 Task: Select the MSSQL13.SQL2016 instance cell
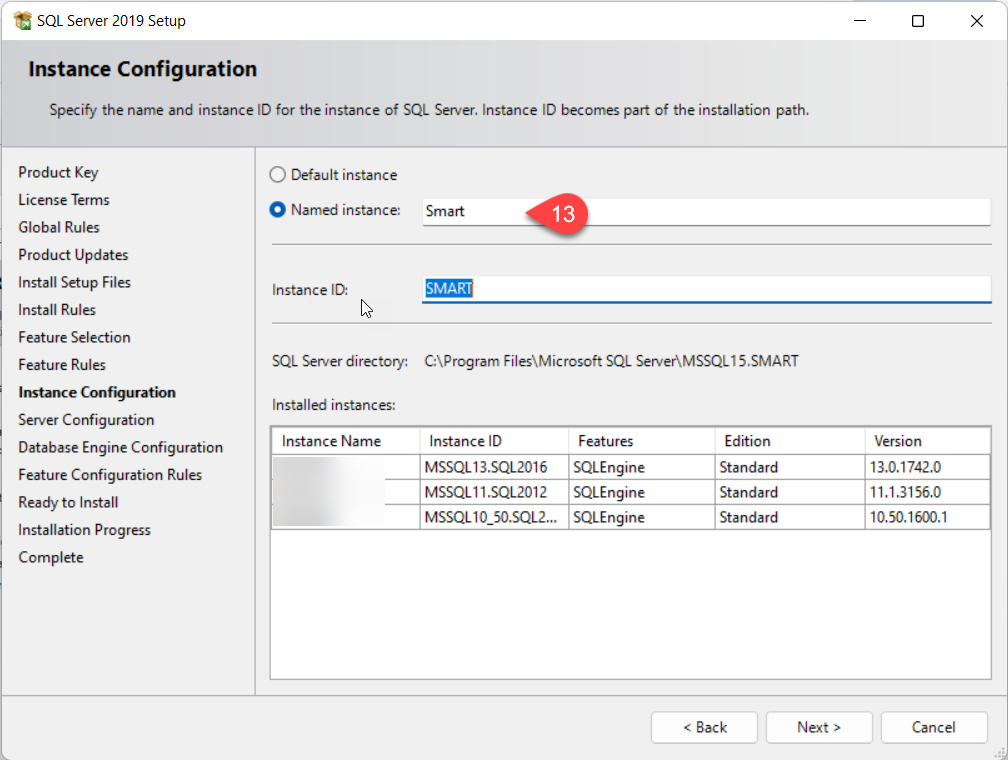pyautogui.click(x=494, y=467)
